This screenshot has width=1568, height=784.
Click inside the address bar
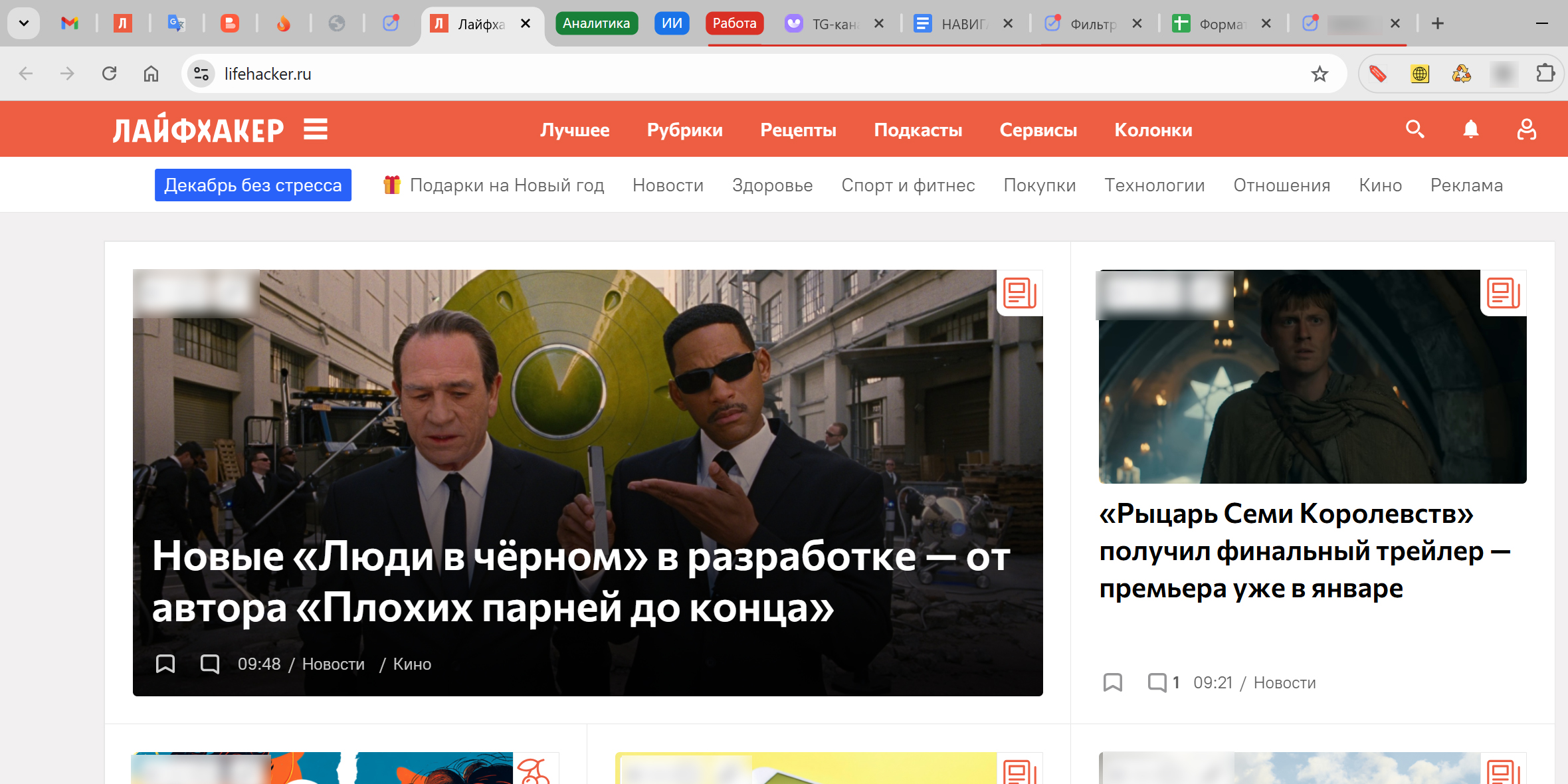click(465, 74)
